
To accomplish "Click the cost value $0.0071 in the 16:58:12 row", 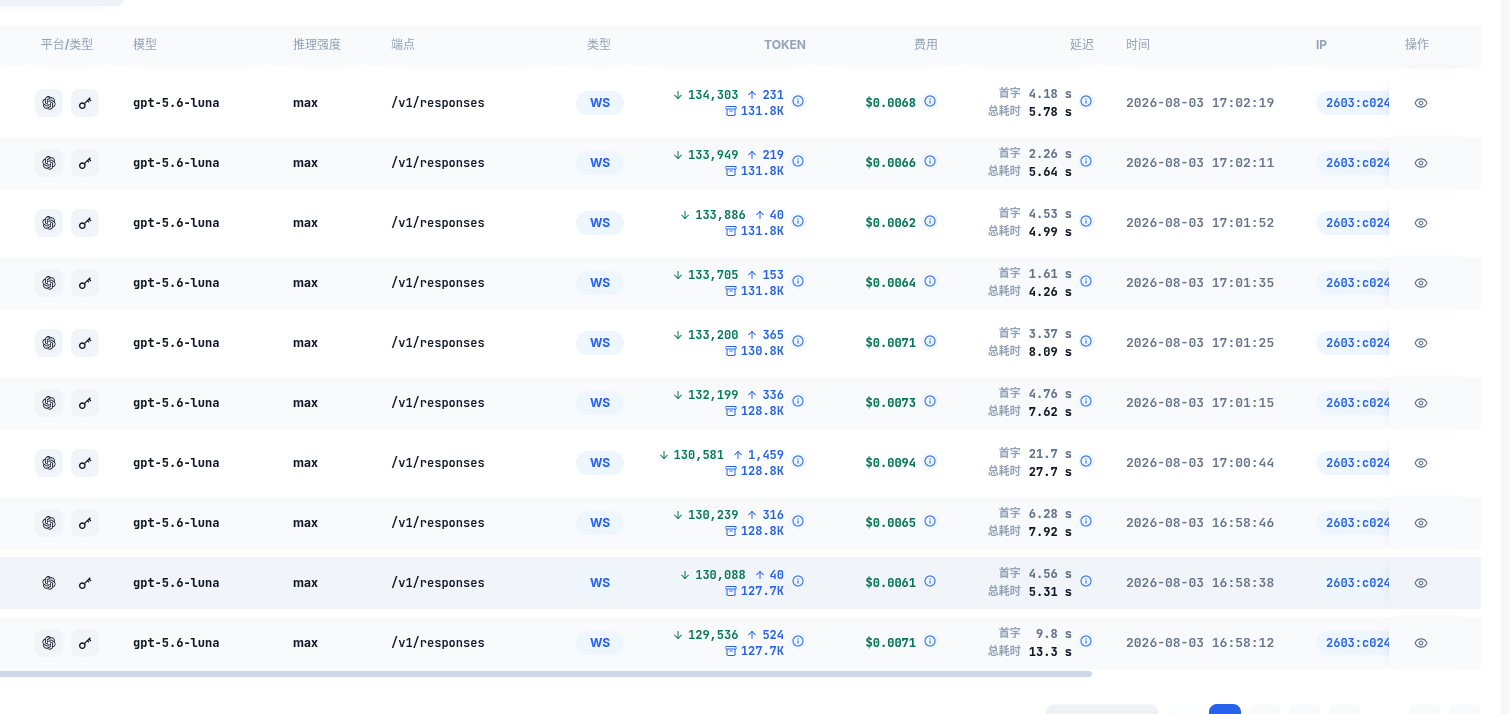I will click(891, 643).
